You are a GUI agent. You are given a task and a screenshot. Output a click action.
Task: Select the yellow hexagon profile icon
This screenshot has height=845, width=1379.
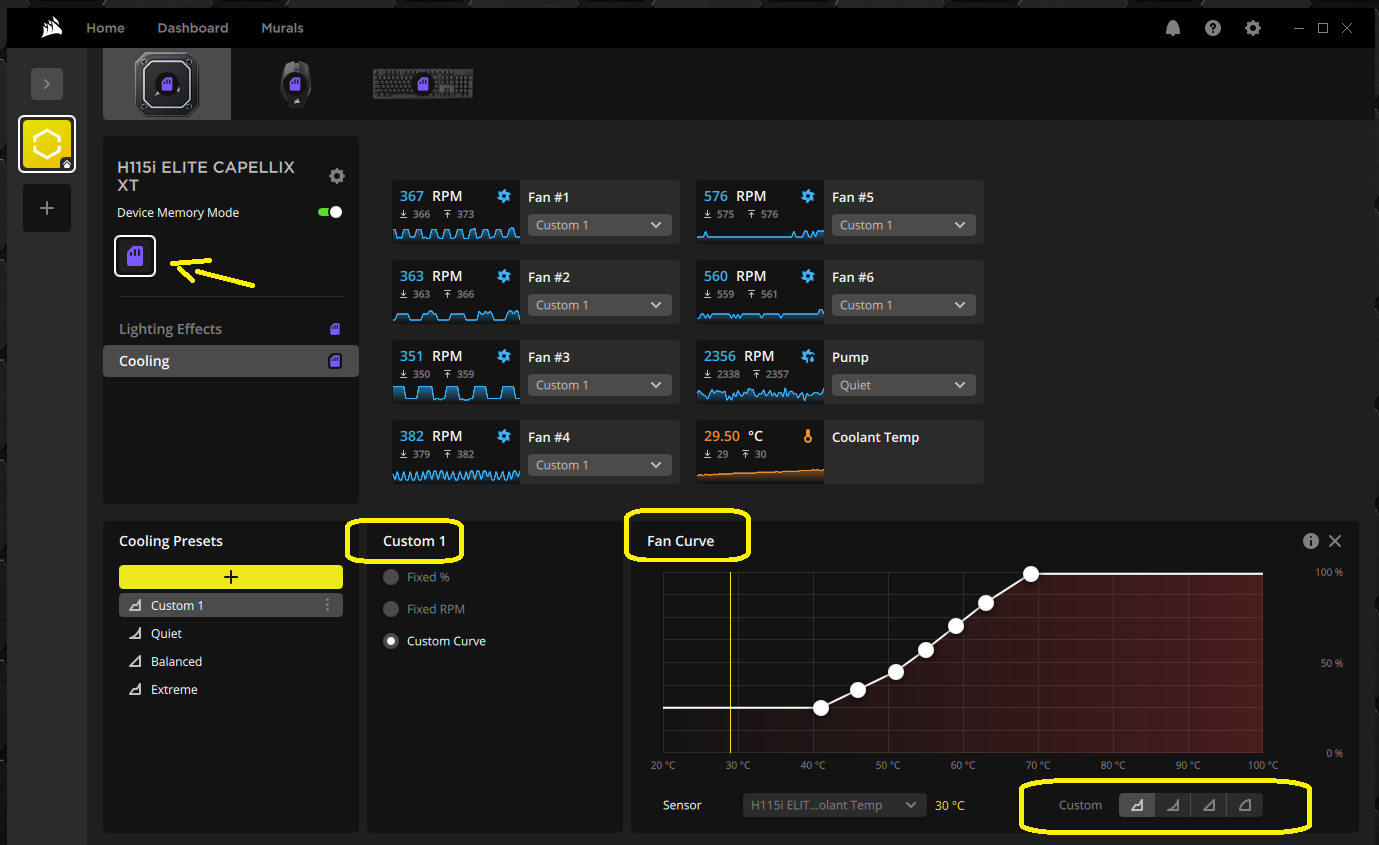click(x=47, y=143)
